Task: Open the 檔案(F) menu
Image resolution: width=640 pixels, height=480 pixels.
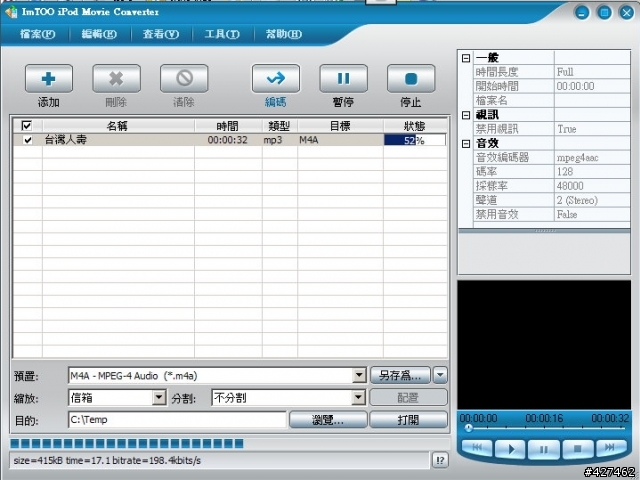Action: tap(38, 34)
